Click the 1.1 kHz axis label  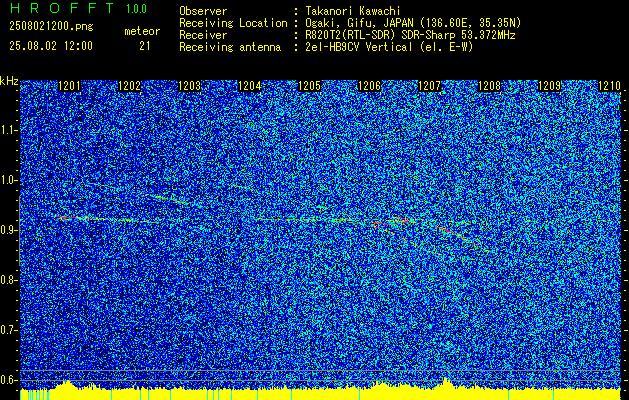[x=8, y=130]
